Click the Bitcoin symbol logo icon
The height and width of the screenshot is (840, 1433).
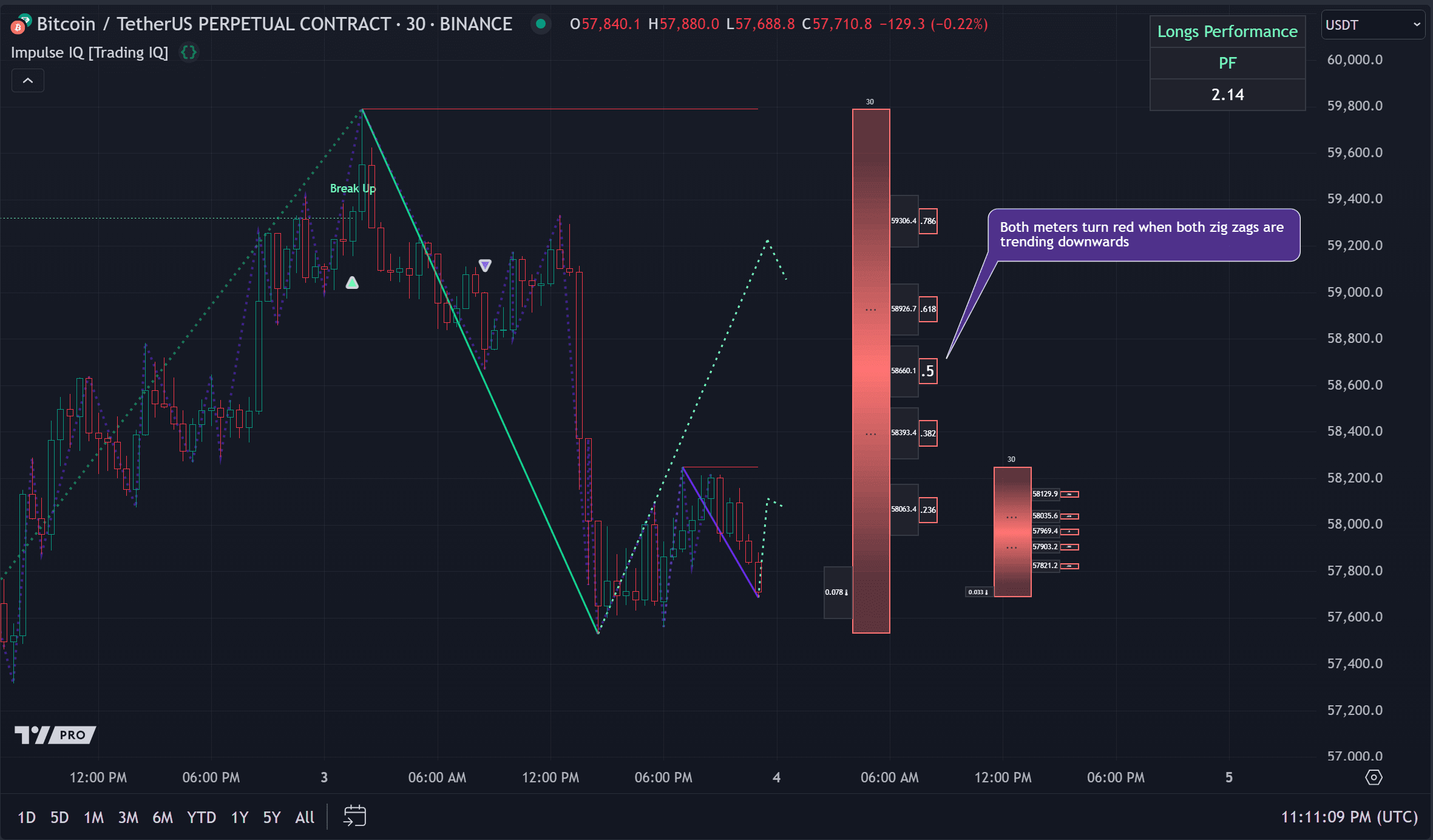(x=20, y=25)
